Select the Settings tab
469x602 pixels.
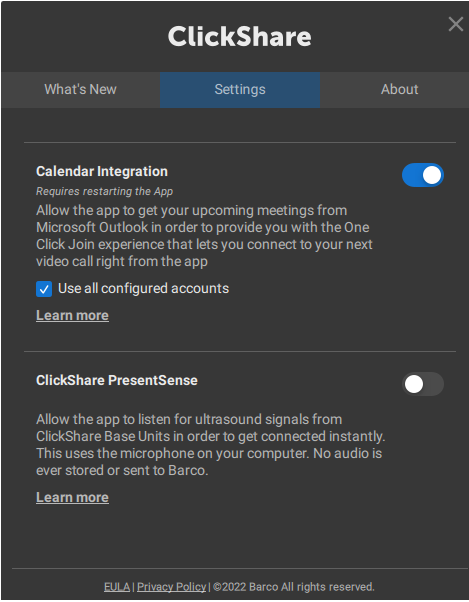(240, 89)
